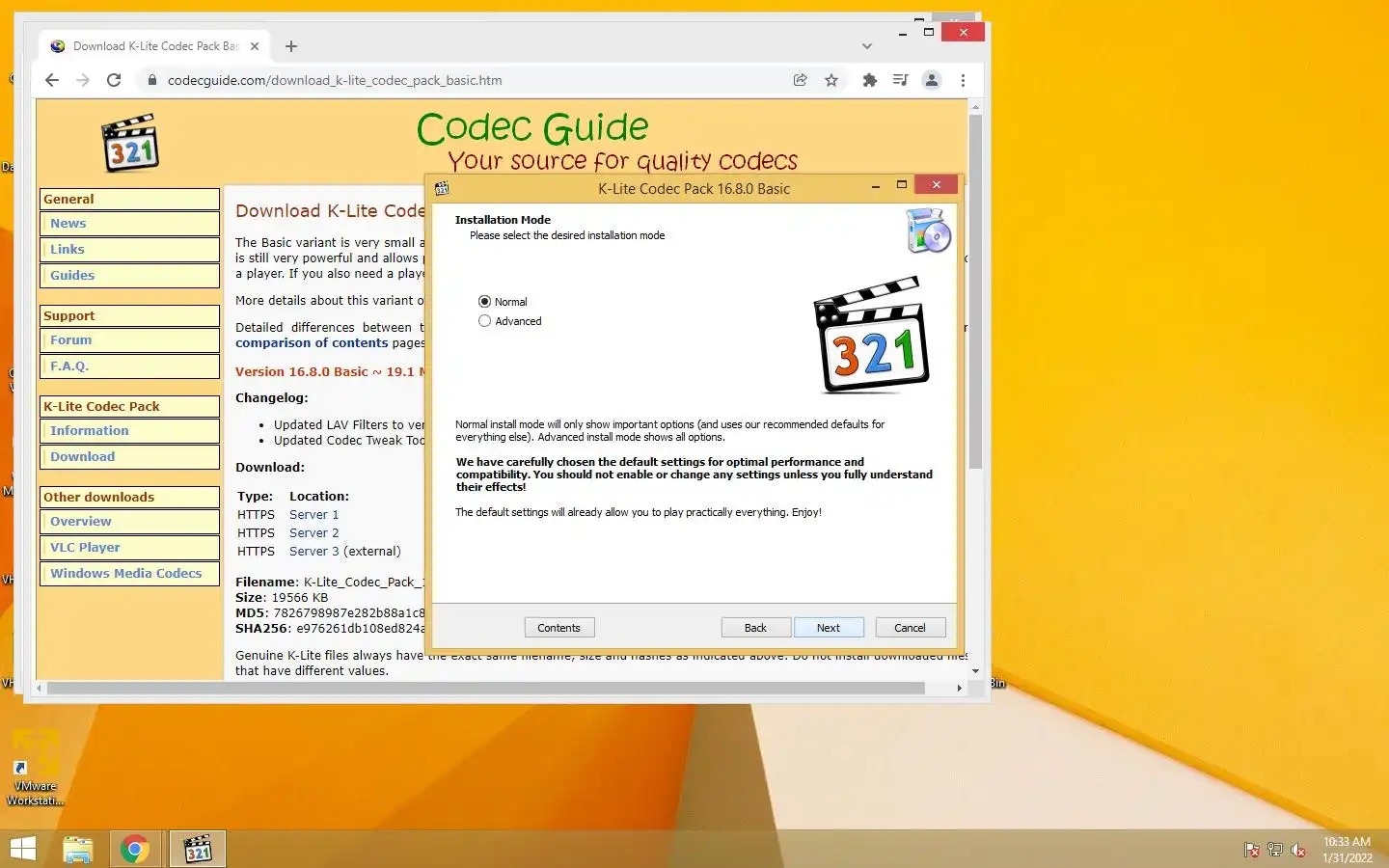
Task: Open comparison of contents link
Action: pos(312,343)
